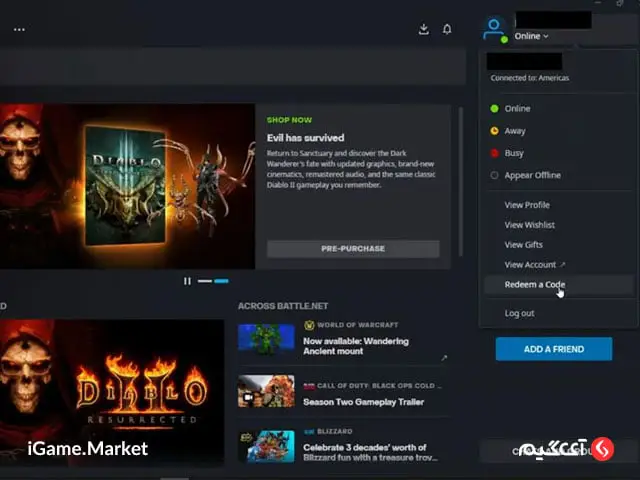
Task: Open the notifications bell
Action: (x=447, y=29)
